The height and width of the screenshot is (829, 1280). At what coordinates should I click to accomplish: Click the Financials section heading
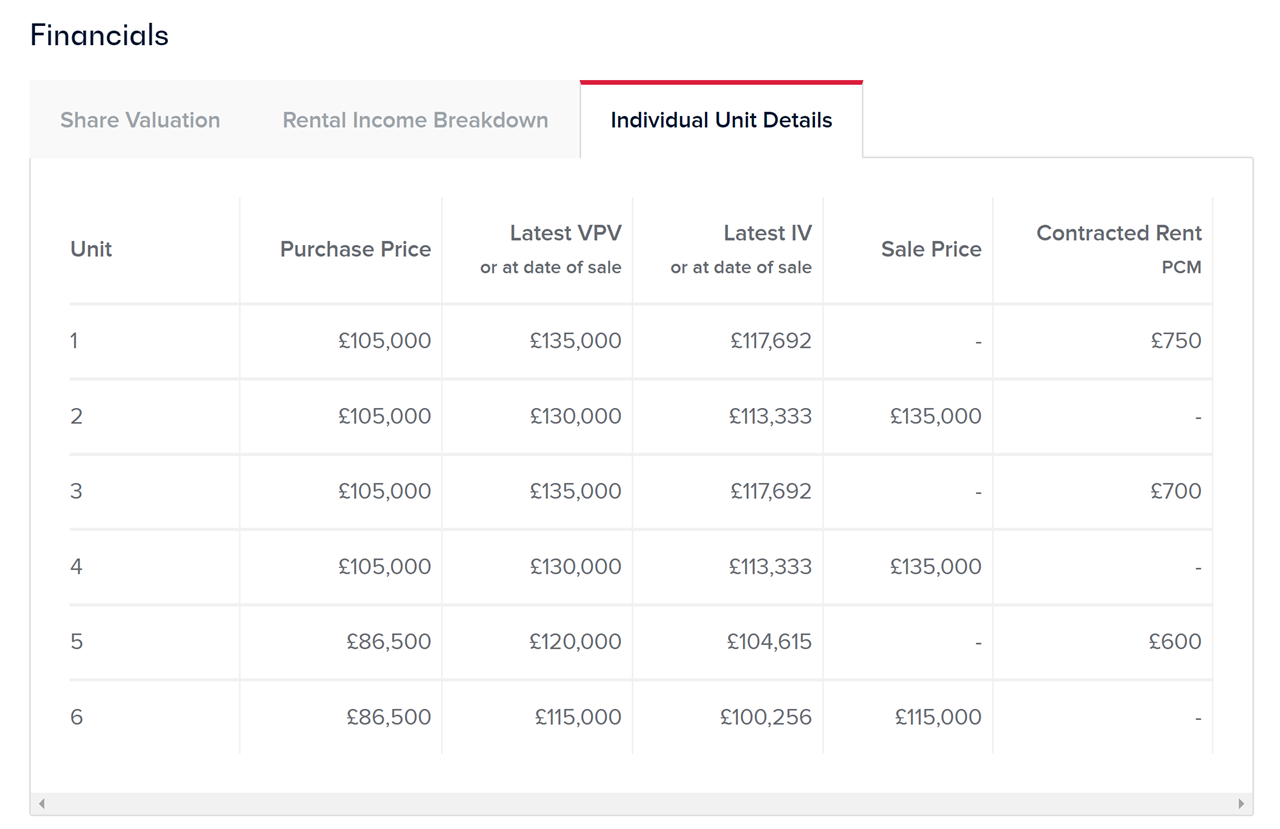[x=99, y=36]
